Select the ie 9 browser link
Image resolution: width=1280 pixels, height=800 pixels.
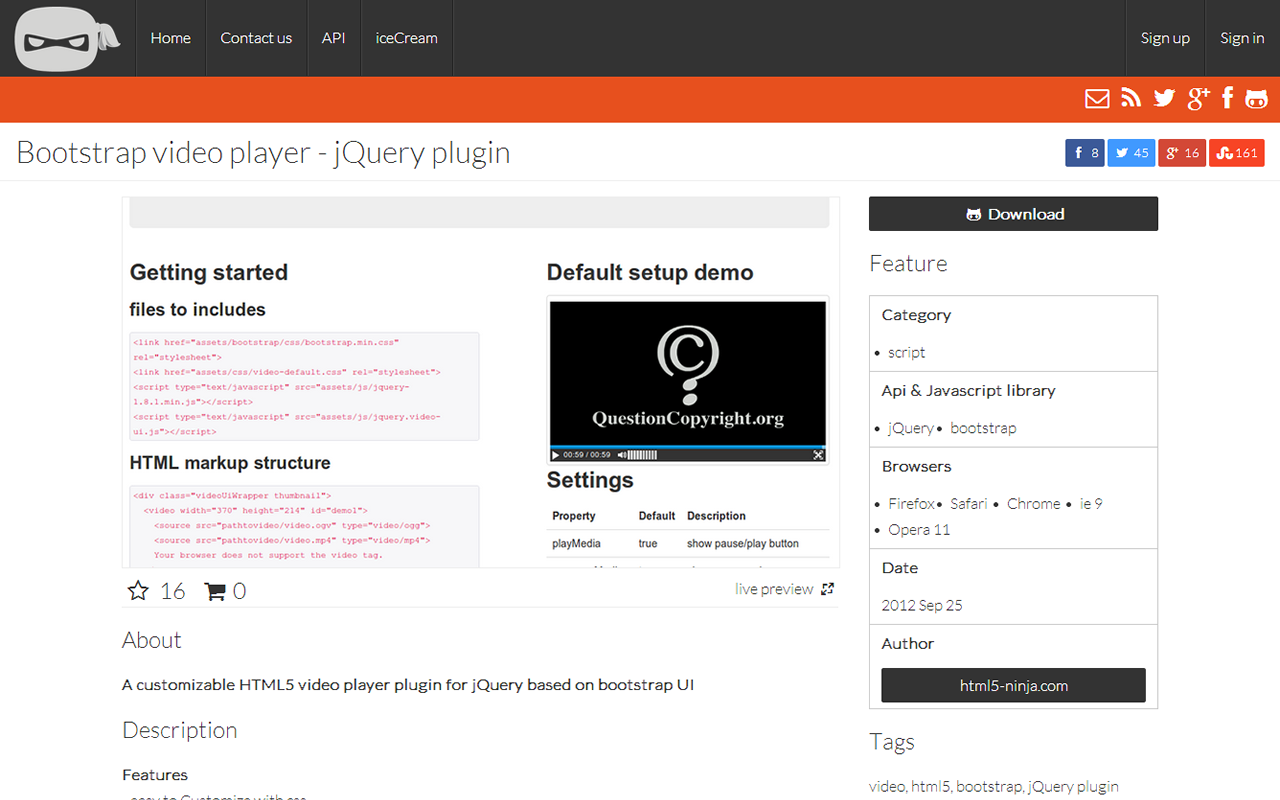1091,504
